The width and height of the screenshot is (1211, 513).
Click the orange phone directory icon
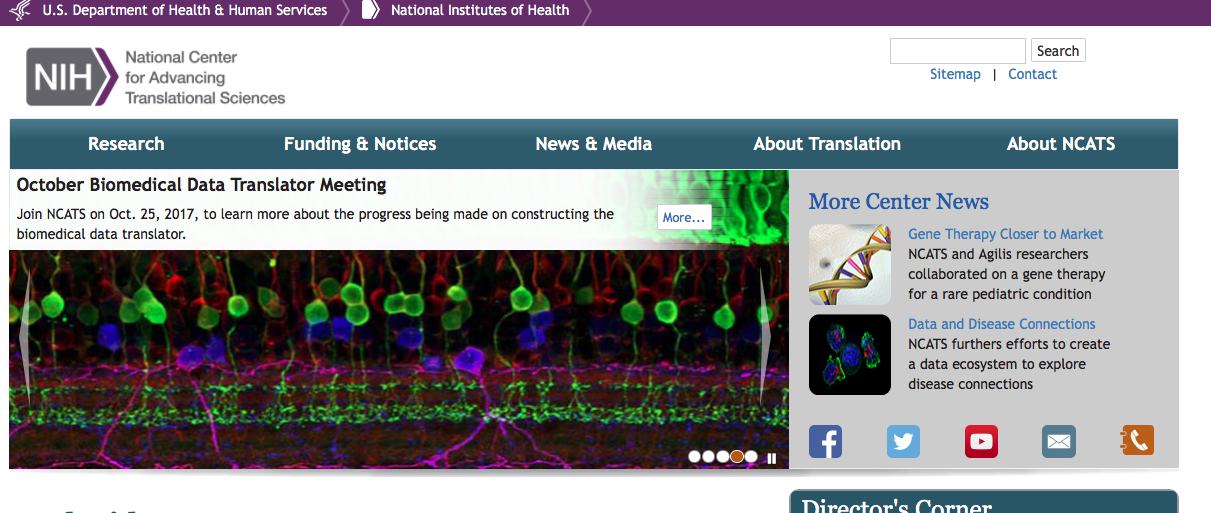tap(1137, 440)
